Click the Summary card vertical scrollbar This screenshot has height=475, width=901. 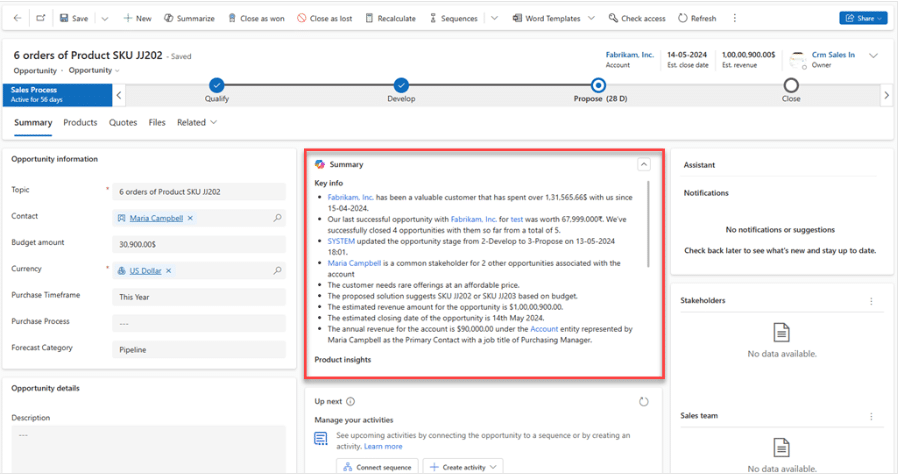tap(649, 224)
